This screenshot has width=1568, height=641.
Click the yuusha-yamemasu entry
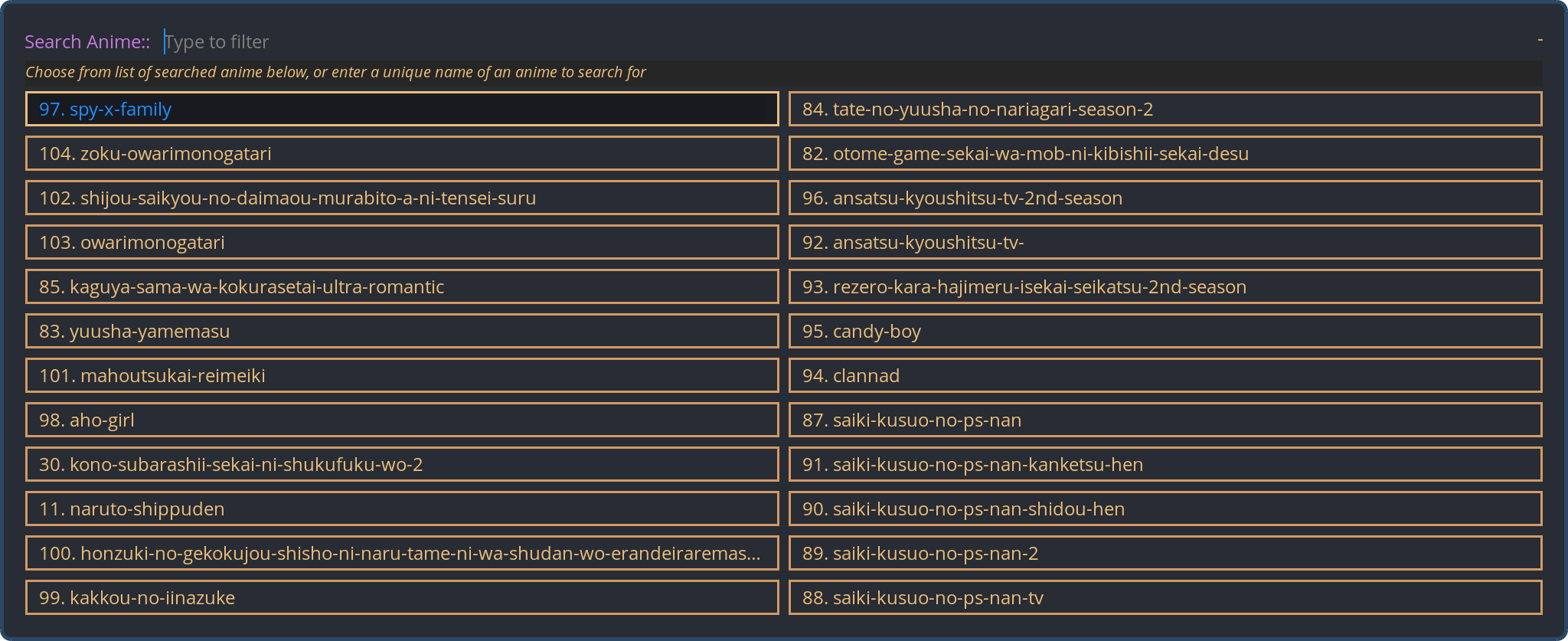(401, 331)
